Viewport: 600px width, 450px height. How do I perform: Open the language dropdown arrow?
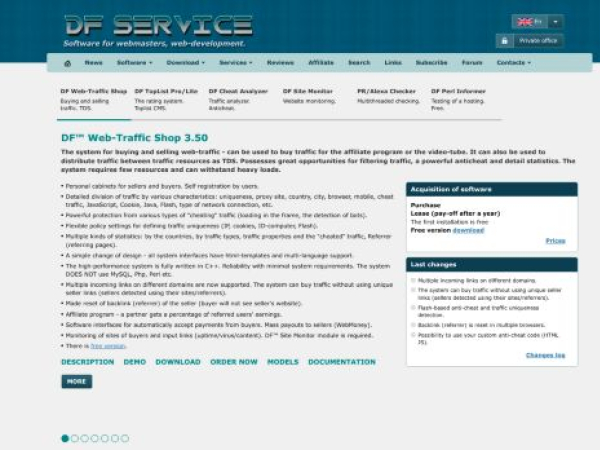click(556, 22)
